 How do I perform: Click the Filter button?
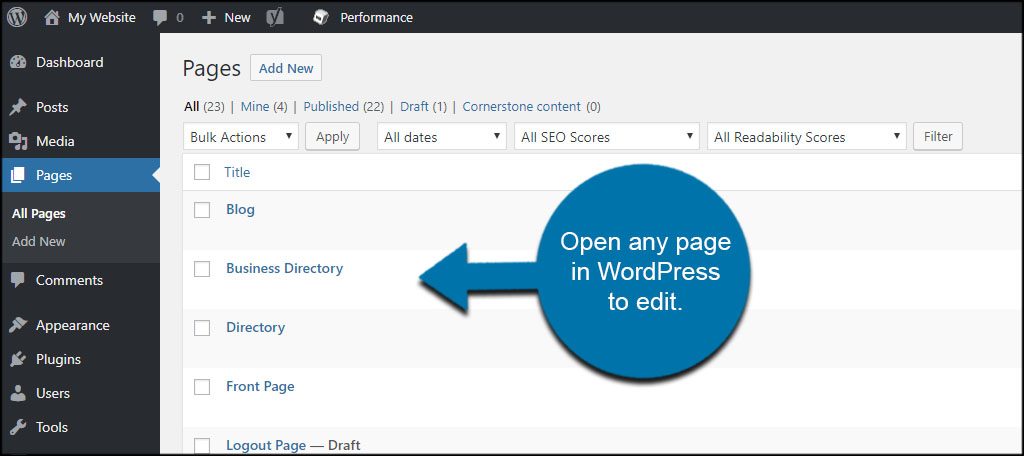click(x=938, y=137)
